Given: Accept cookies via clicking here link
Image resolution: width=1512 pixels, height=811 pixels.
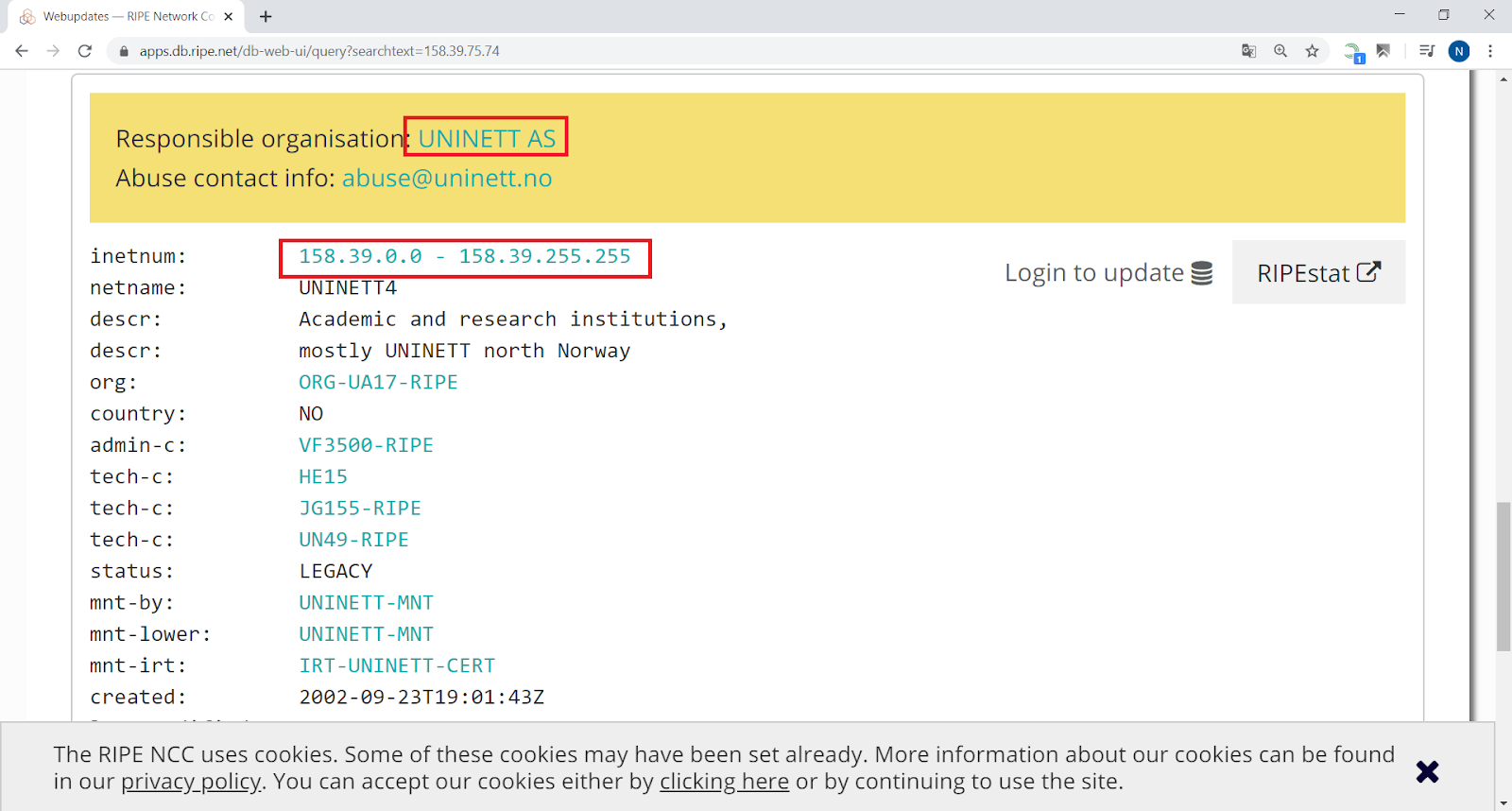Looking at the screenshot, I should [x=724, y=782].
